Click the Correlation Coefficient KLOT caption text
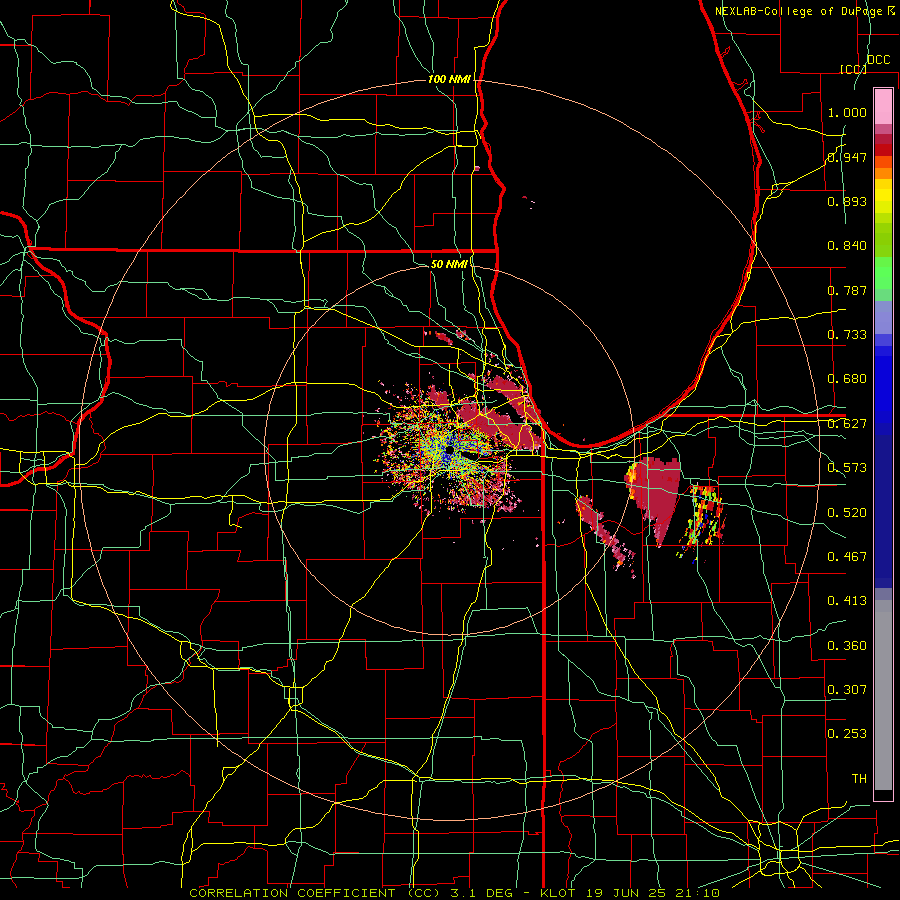Image resolution: width=900 pixels, height=900 pixels. click(x=454, y=893)
